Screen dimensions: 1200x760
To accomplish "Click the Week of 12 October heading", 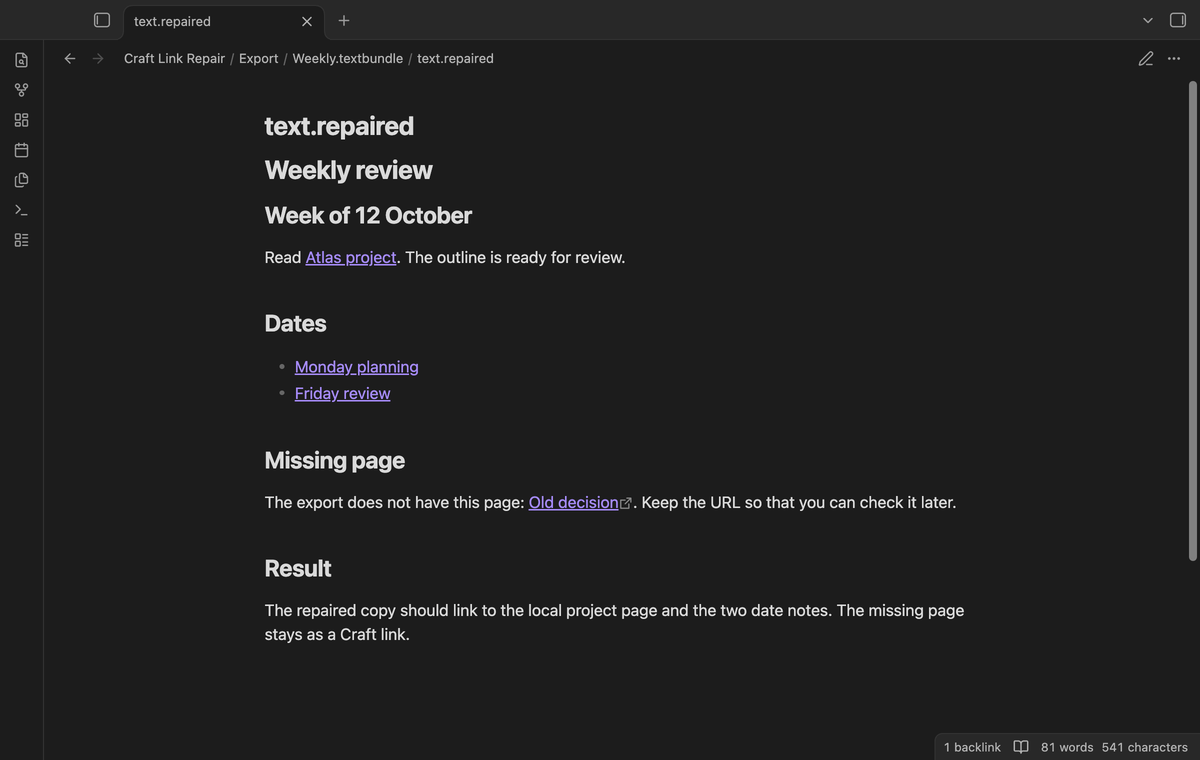I will coord(368,215).
